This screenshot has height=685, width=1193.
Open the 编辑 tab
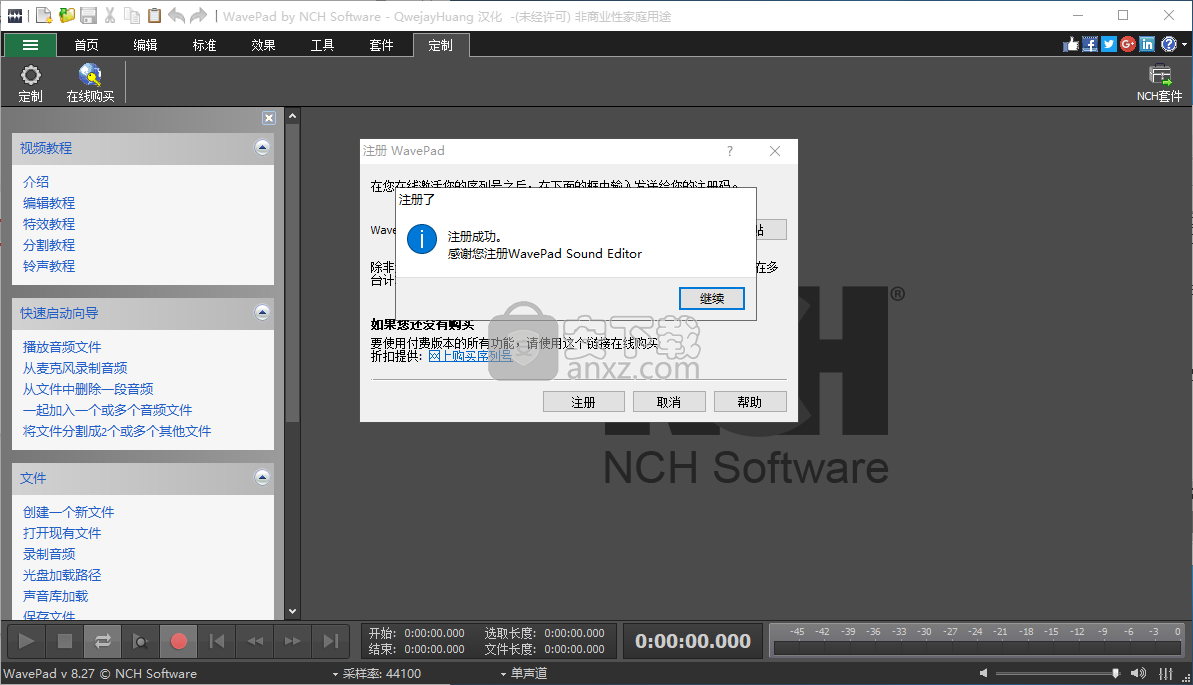[x=145, y=45]
